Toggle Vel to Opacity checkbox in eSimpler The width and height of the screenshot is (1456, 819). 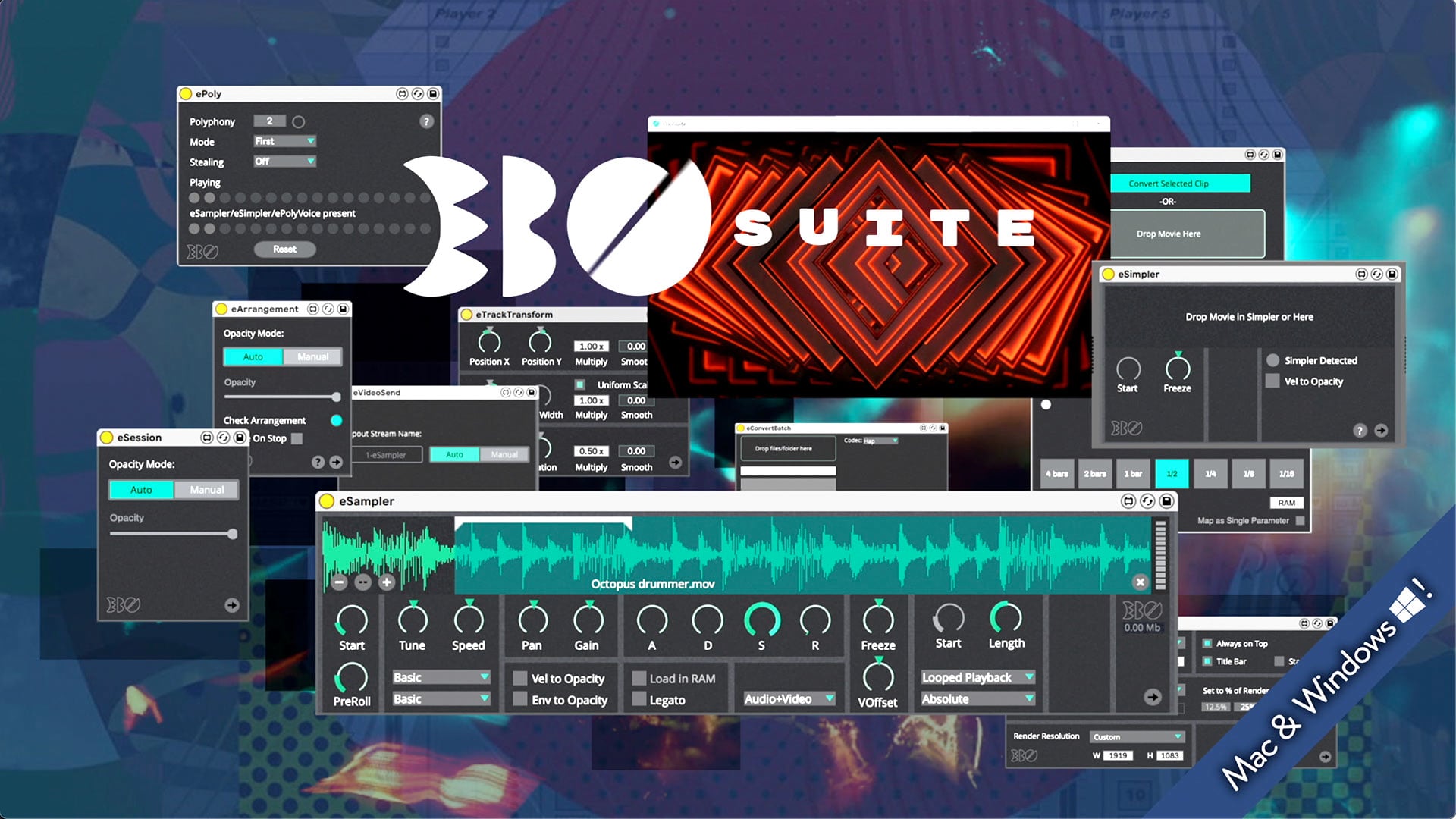1272,381
